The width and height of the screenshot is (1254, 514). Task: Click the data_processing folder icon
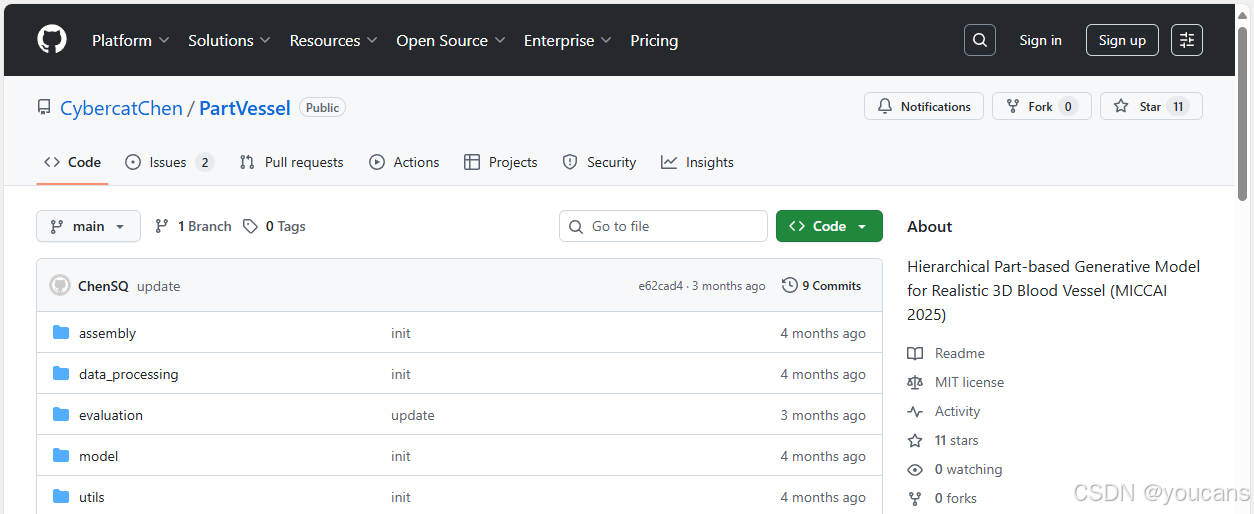click(61, 374)
